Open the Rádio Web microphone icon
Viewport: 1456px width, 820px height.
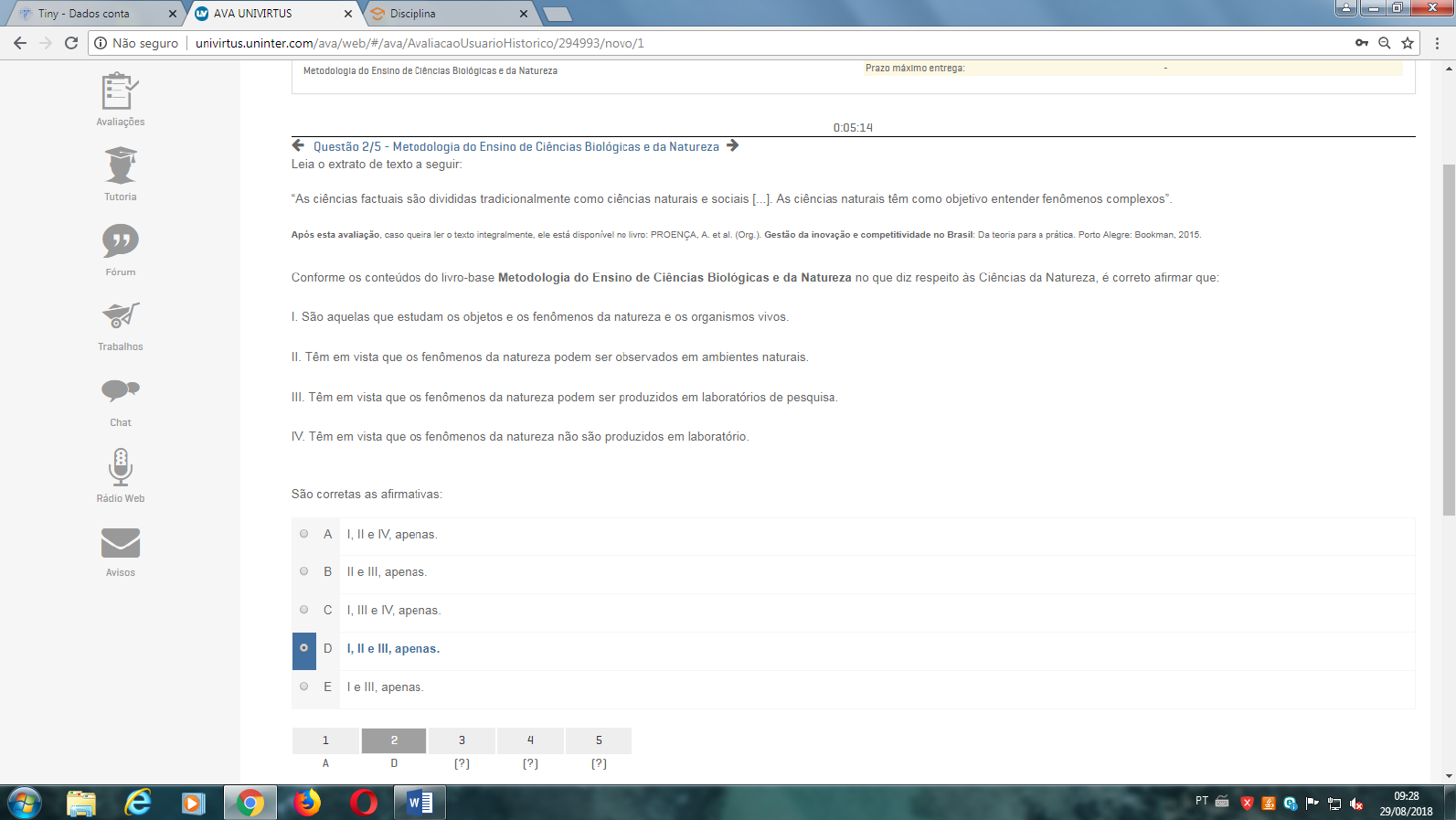121,467
